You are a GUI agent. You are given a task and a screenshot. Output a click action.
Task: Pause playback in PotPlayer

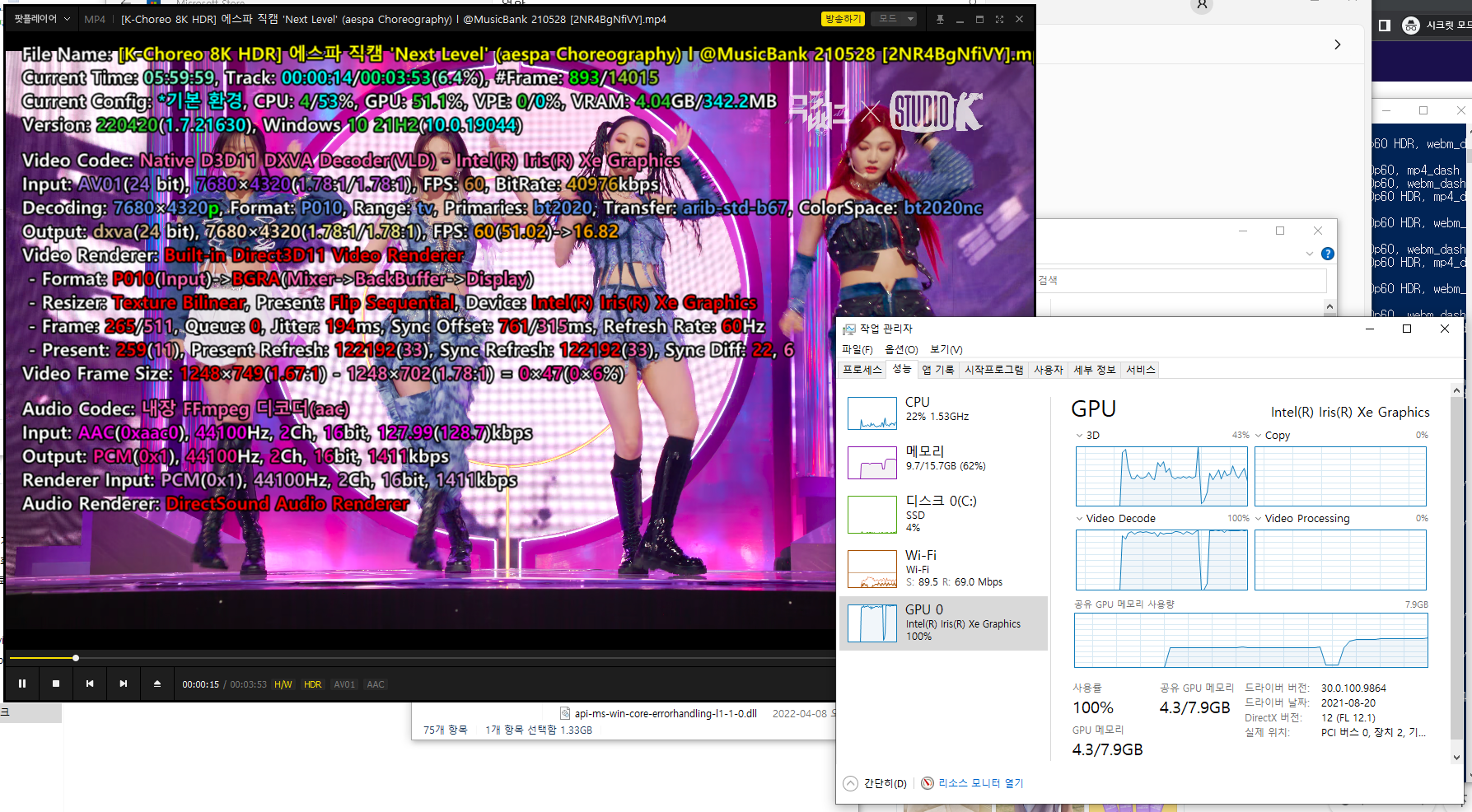pyautogui.click(x=22, y=684)
